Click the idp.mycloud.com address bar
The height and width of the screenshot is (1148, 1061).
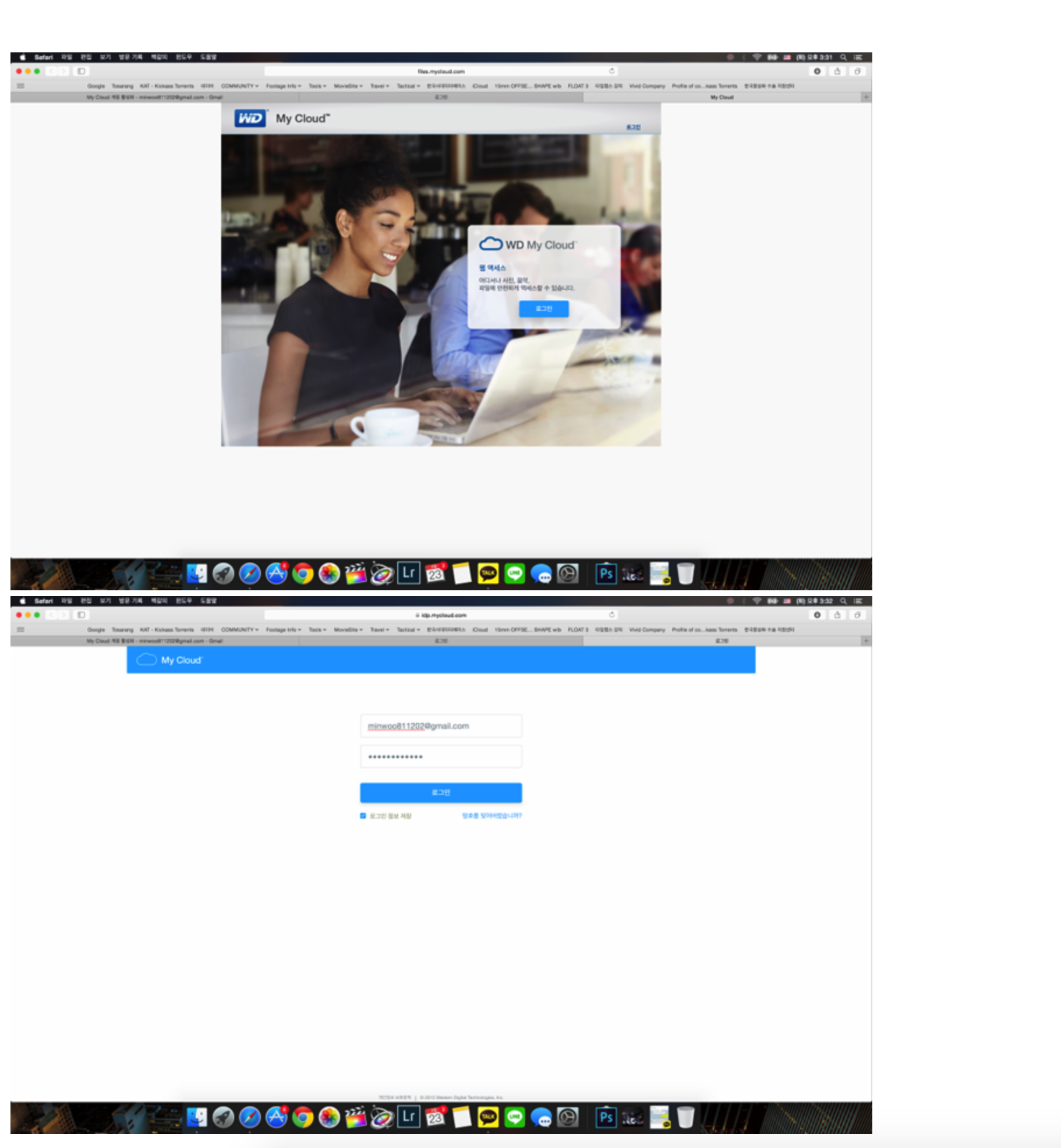pos(441,615)
